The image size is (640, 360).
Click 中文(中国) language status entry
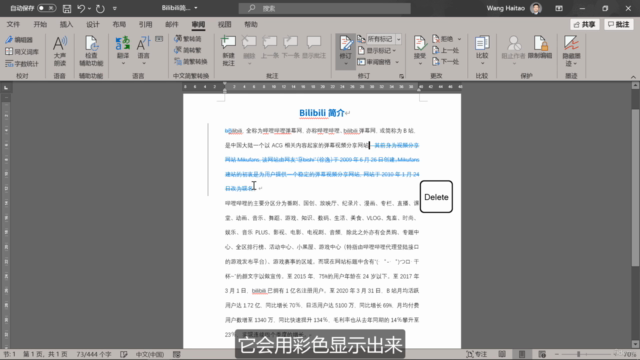coord(149,354)
